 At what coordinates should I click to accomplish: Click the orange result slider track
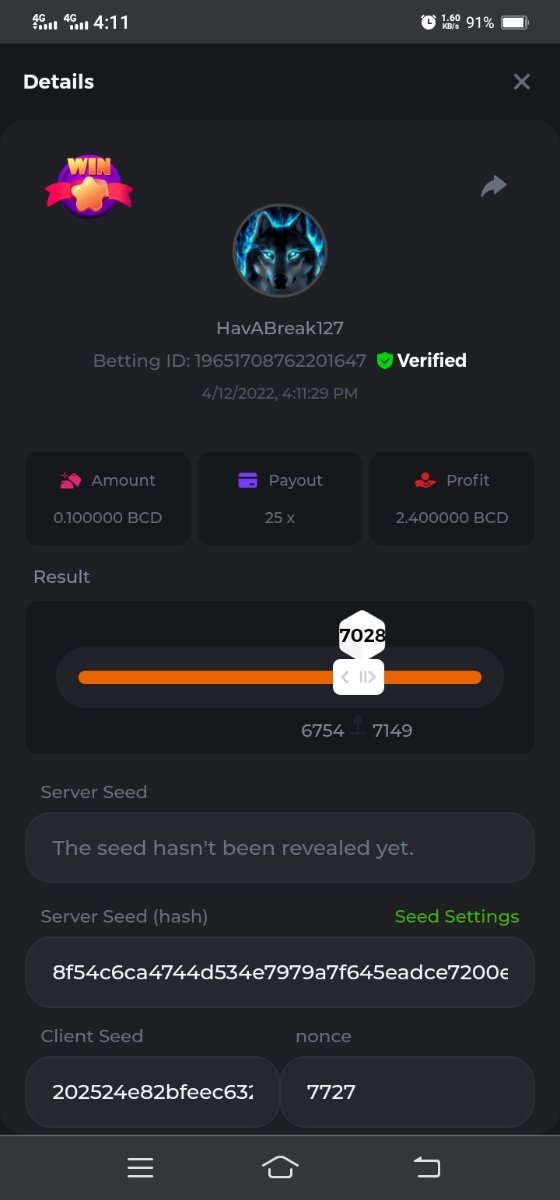pos(280,677)
